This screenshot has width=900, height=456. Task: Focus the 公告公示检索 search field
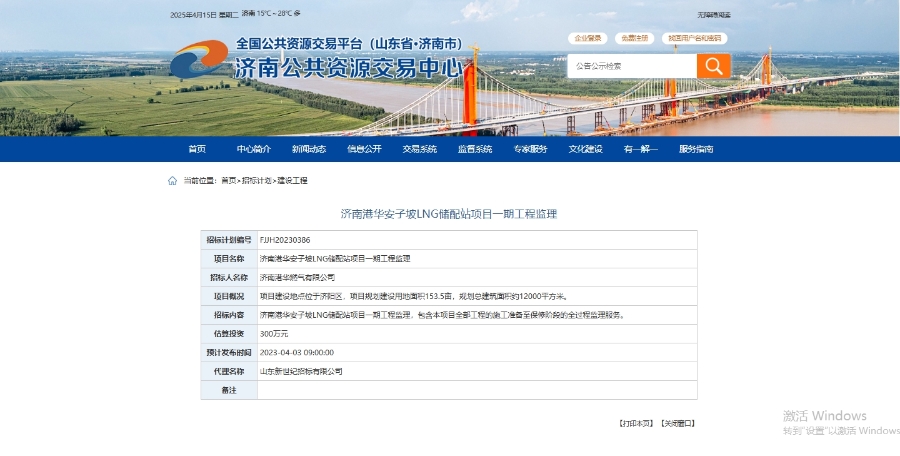(632, 66)
